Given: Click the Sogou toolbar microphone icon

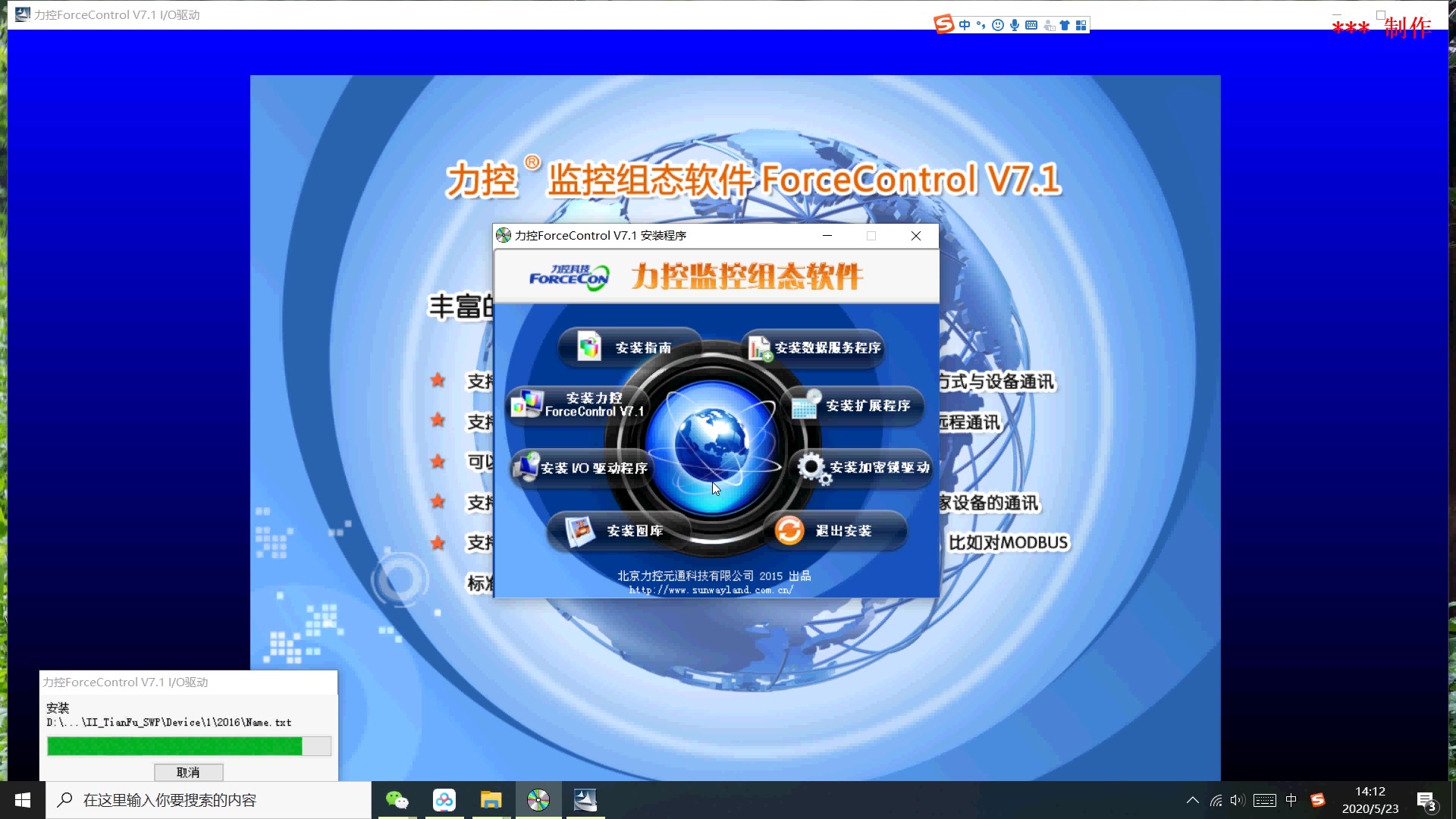Looking at the screenshot, I should click(1014, 25).
